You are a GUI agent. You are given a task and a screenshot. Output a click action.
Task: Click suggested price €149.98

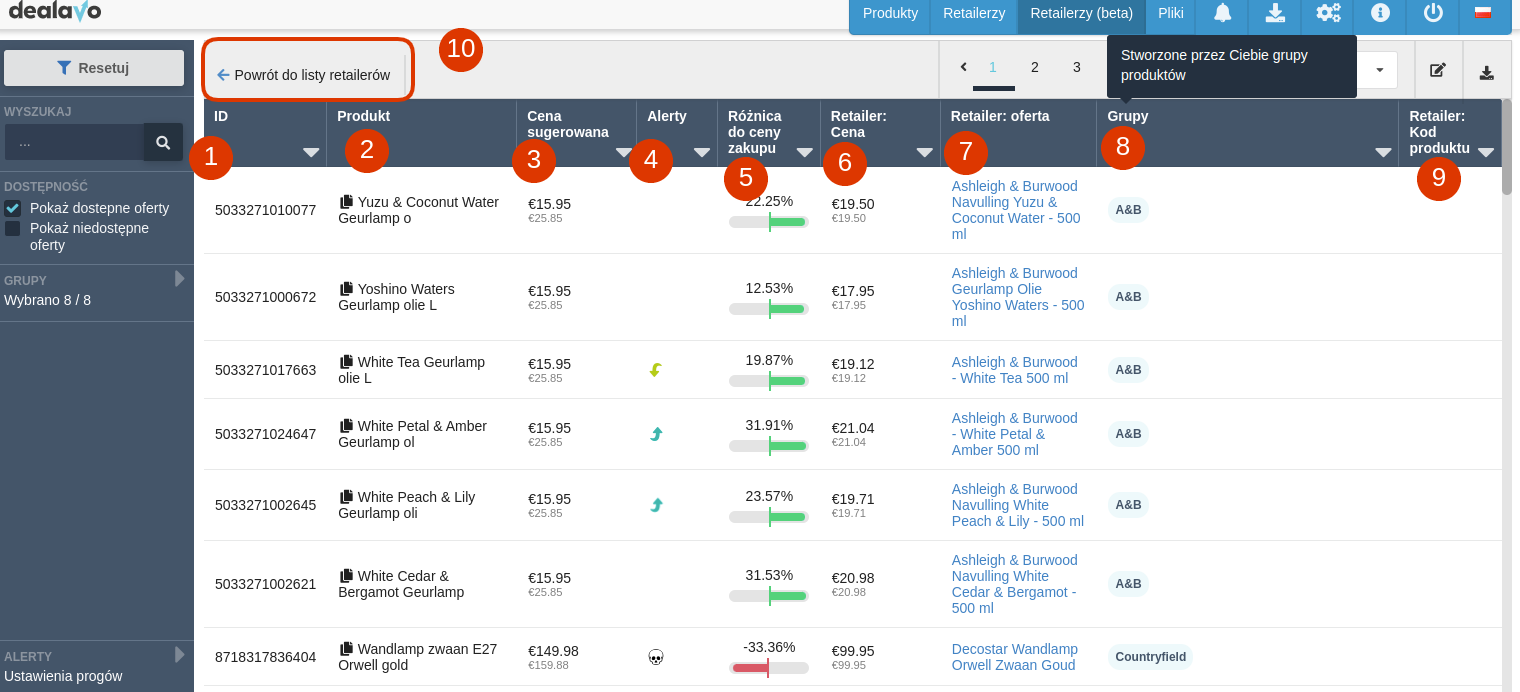[x=553, y=651]
